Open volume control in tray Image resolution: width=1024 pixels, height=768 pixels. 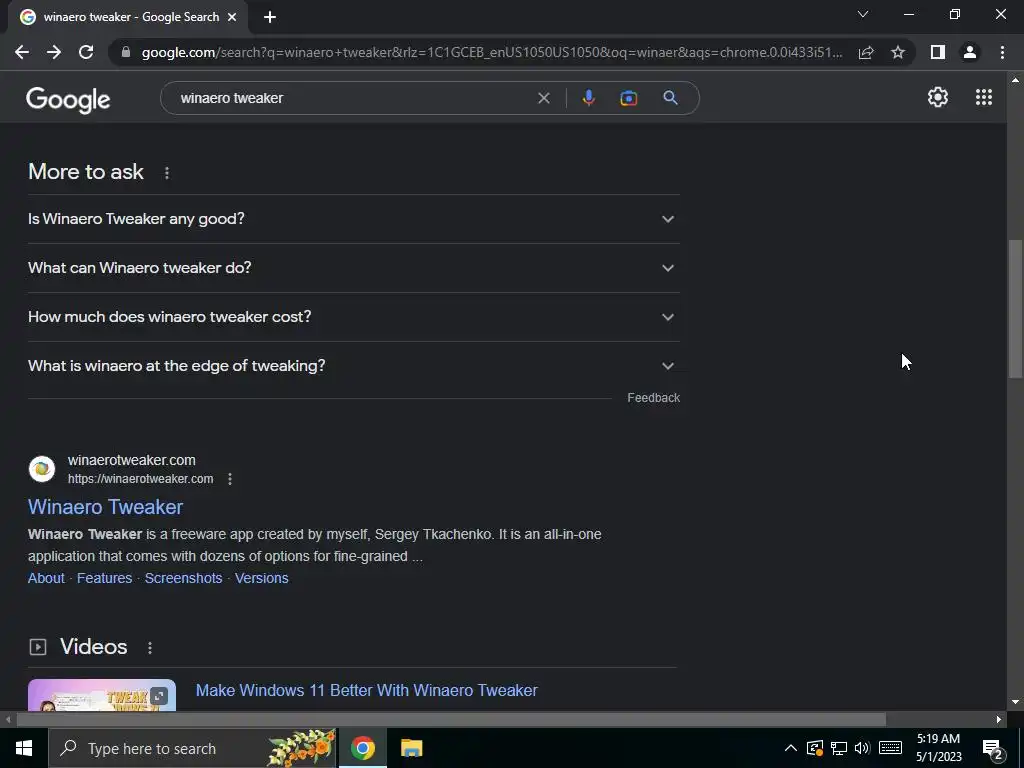tap(862, 748)
